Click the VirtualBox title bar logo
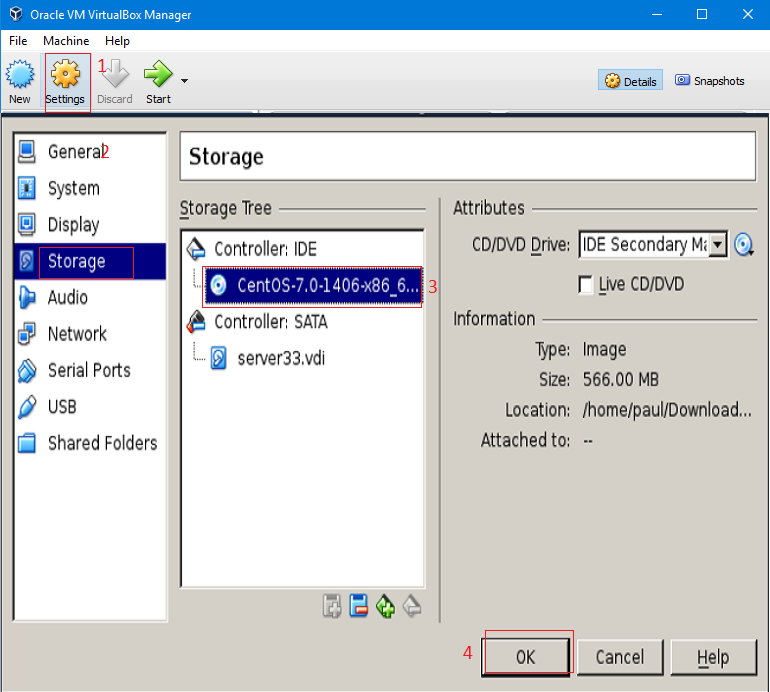 [16, 14]
